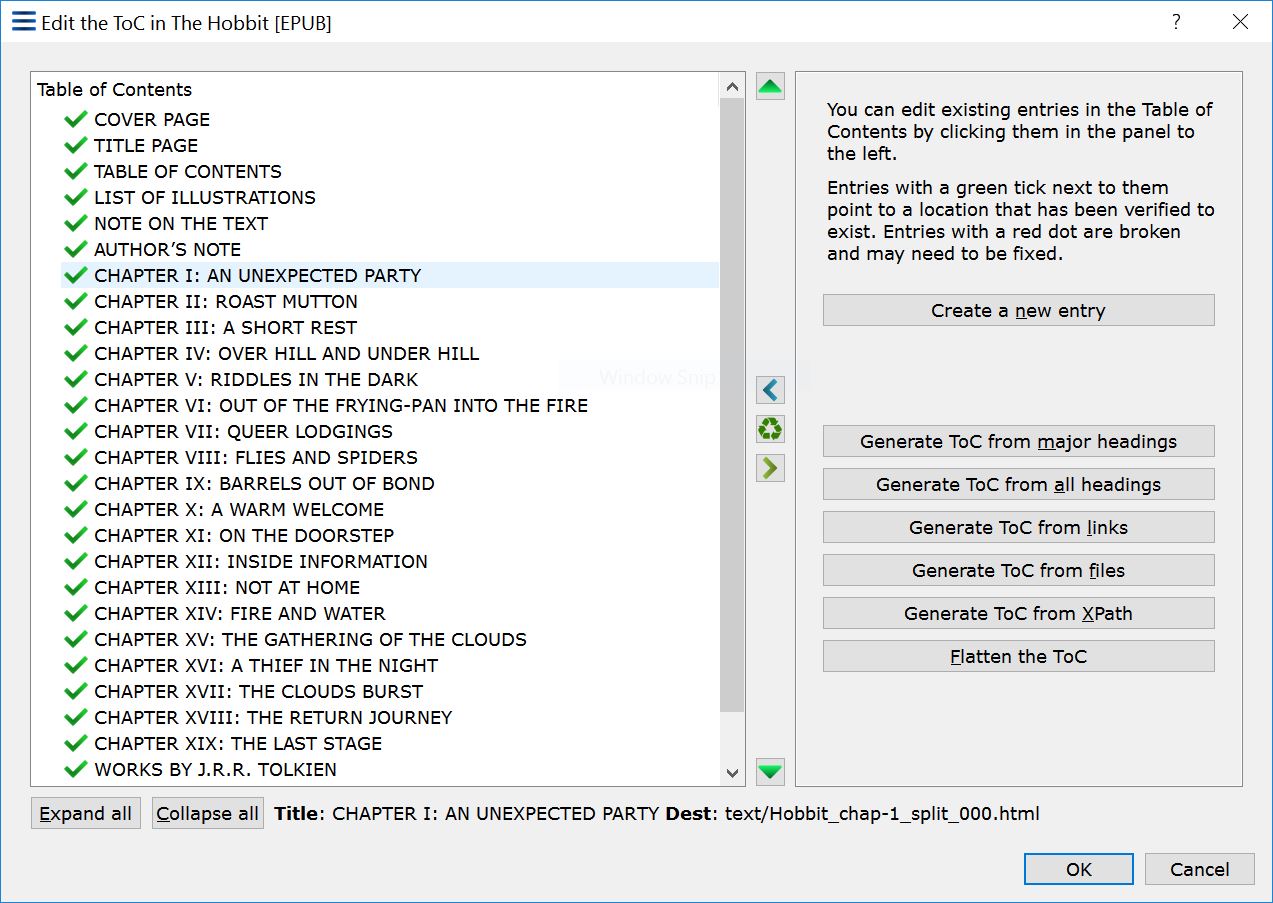Cancel the ToC editing dialog

pos(1199,869)
